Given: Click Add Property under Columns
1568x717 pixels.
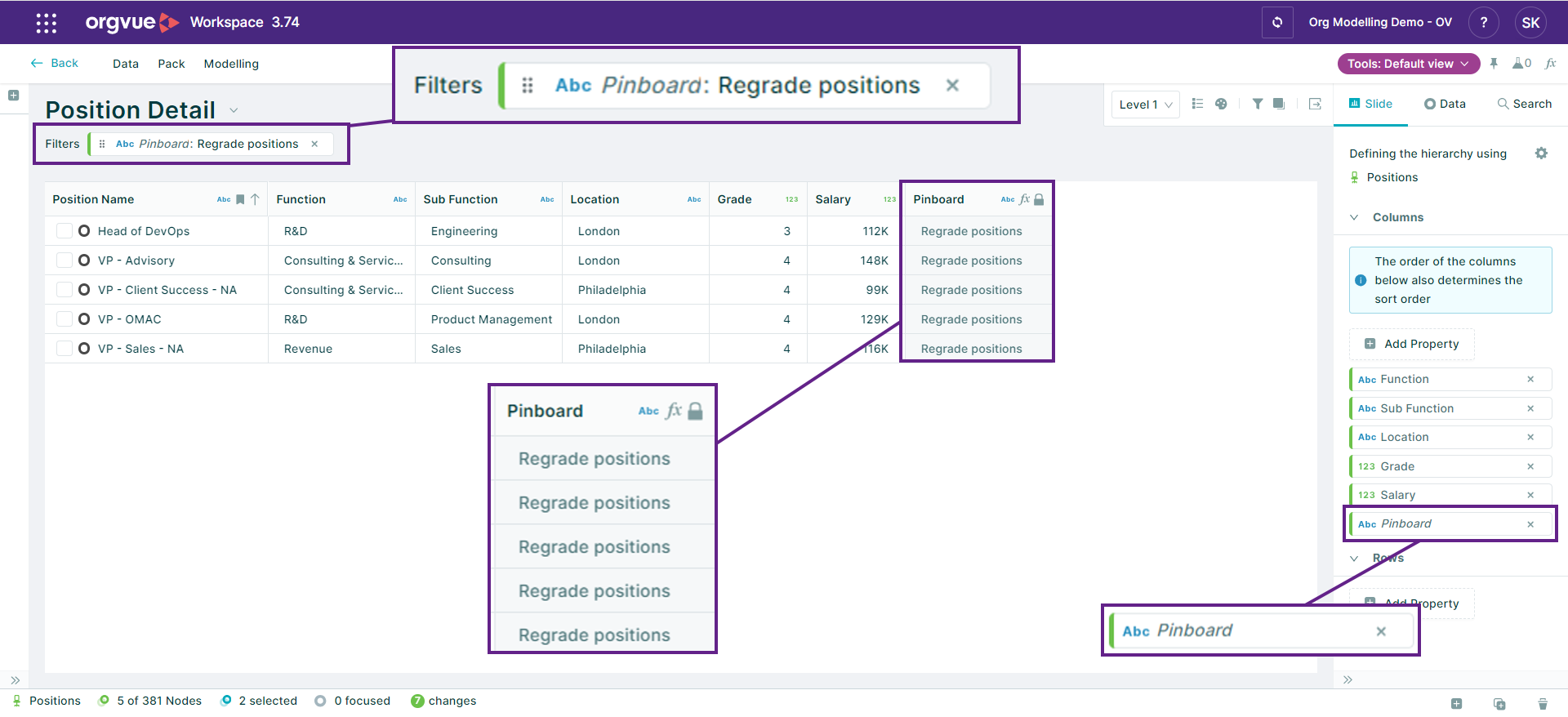Looking at the screenshot, I should (x=1412, y=344).
